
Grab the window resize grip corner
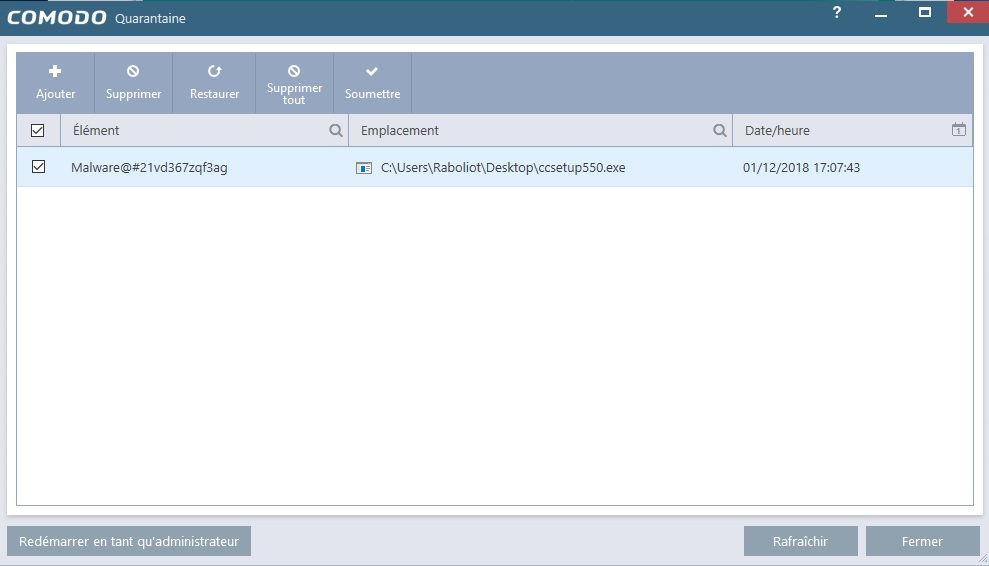983,559
